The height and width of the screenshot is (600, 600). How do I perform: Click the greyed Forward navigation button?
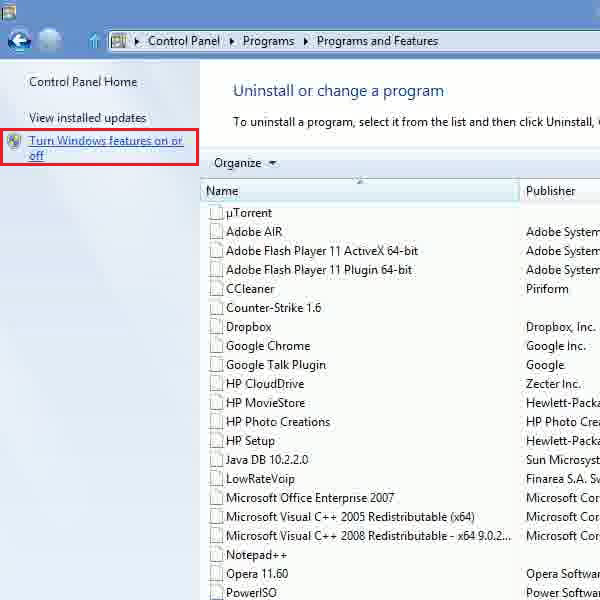[50, 40]
